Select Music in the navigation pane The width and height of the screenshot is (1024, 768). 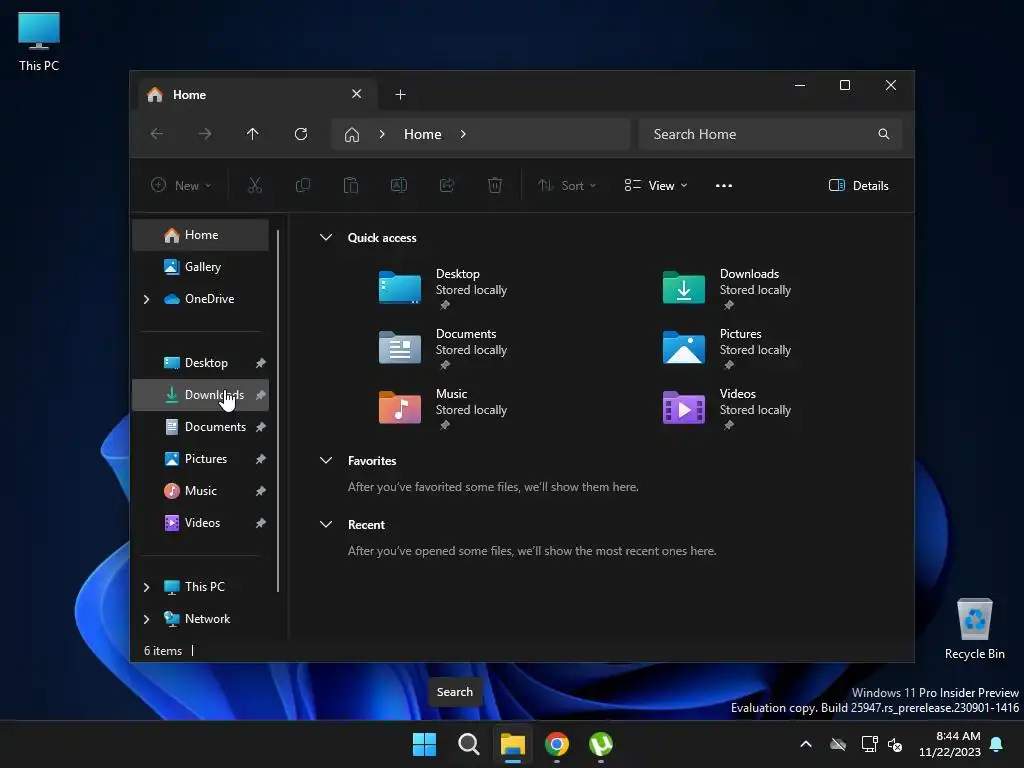pos(200,491)
